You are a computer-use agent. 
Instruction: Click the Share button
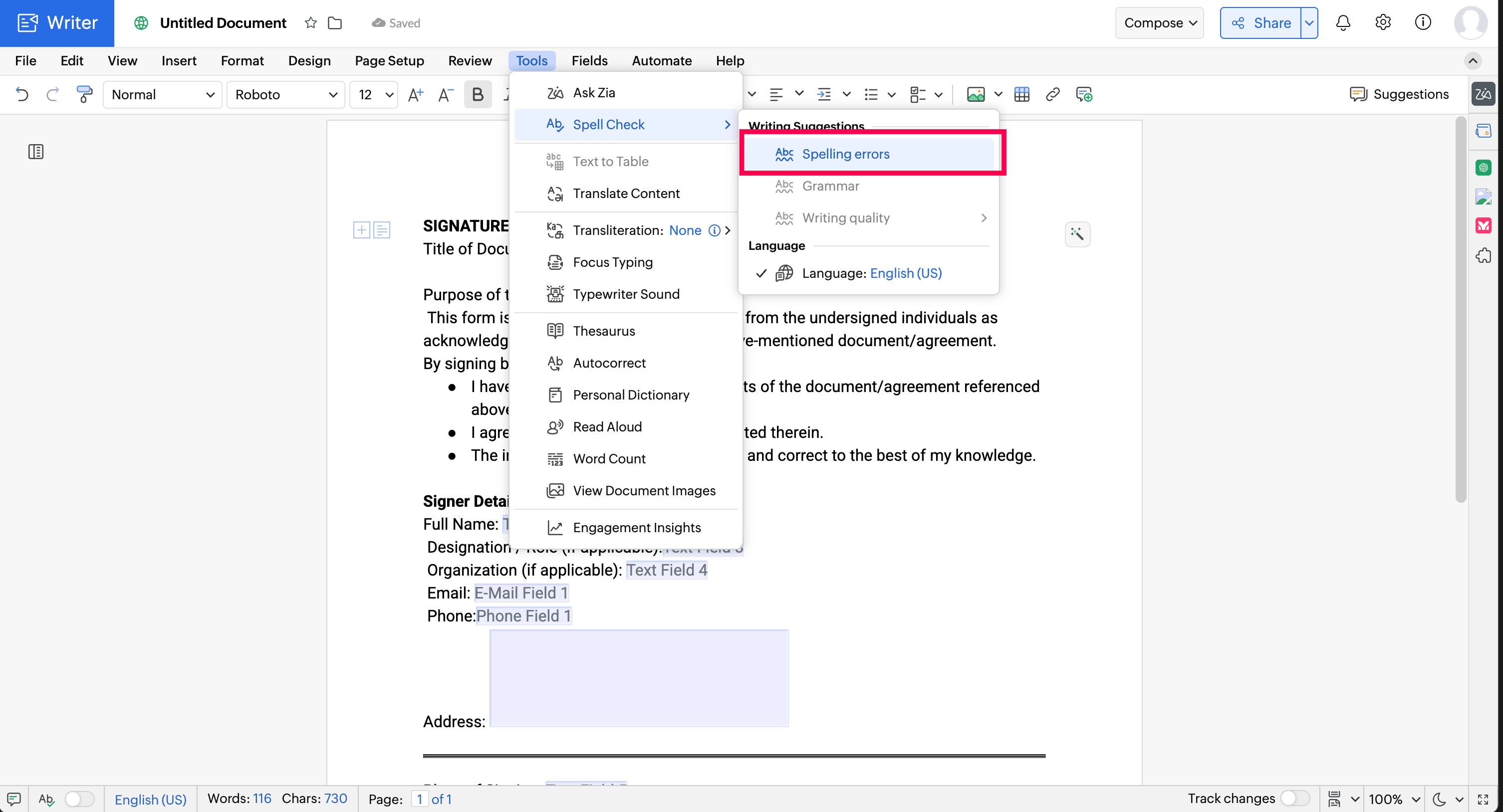[1261, 23]
